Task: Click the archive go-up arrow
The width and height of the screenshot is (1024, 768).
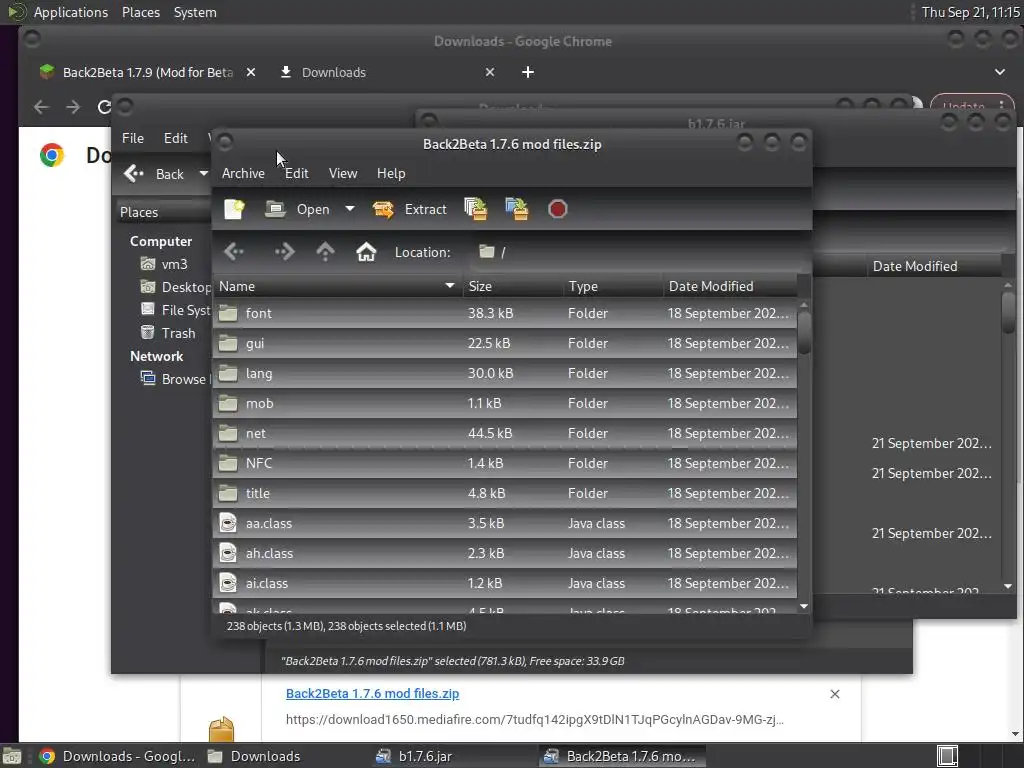Action: click(325, 251)
